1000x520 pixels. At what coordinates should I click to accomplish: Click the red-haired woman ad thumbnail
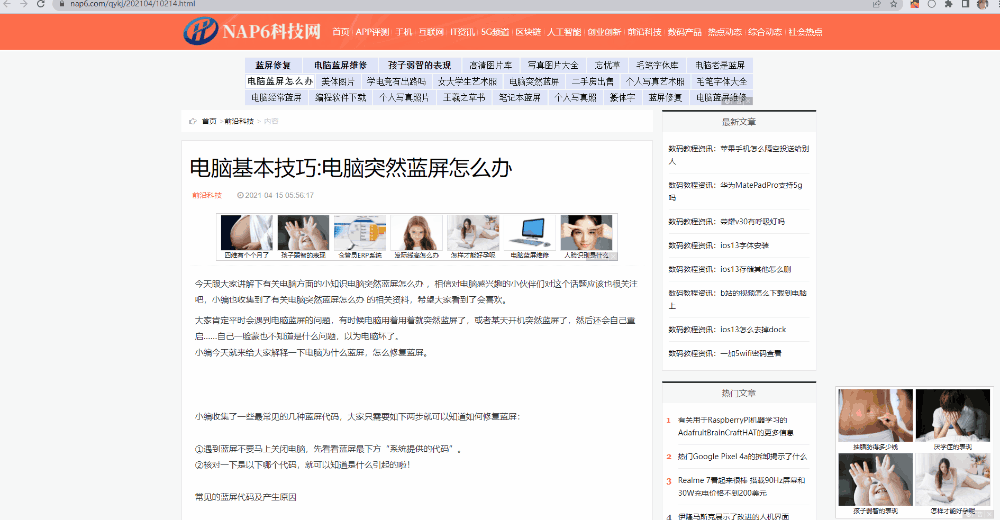tap(416, 232)
